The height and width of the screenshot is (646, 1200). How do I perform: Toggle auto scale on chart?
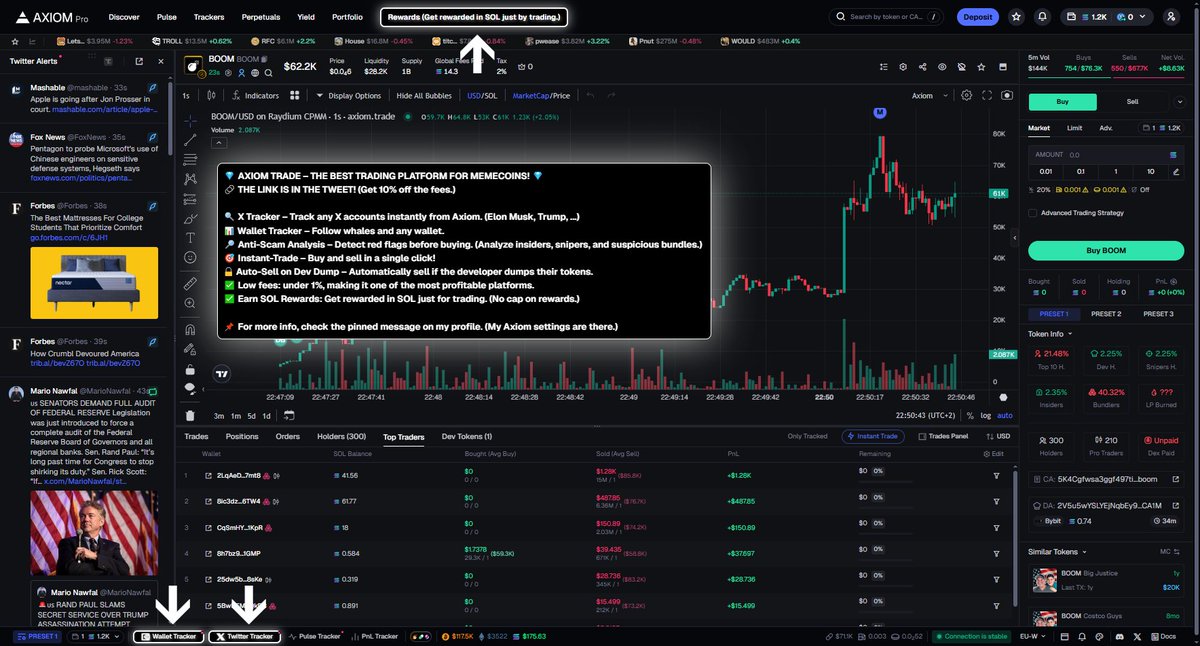[1005, 416]
